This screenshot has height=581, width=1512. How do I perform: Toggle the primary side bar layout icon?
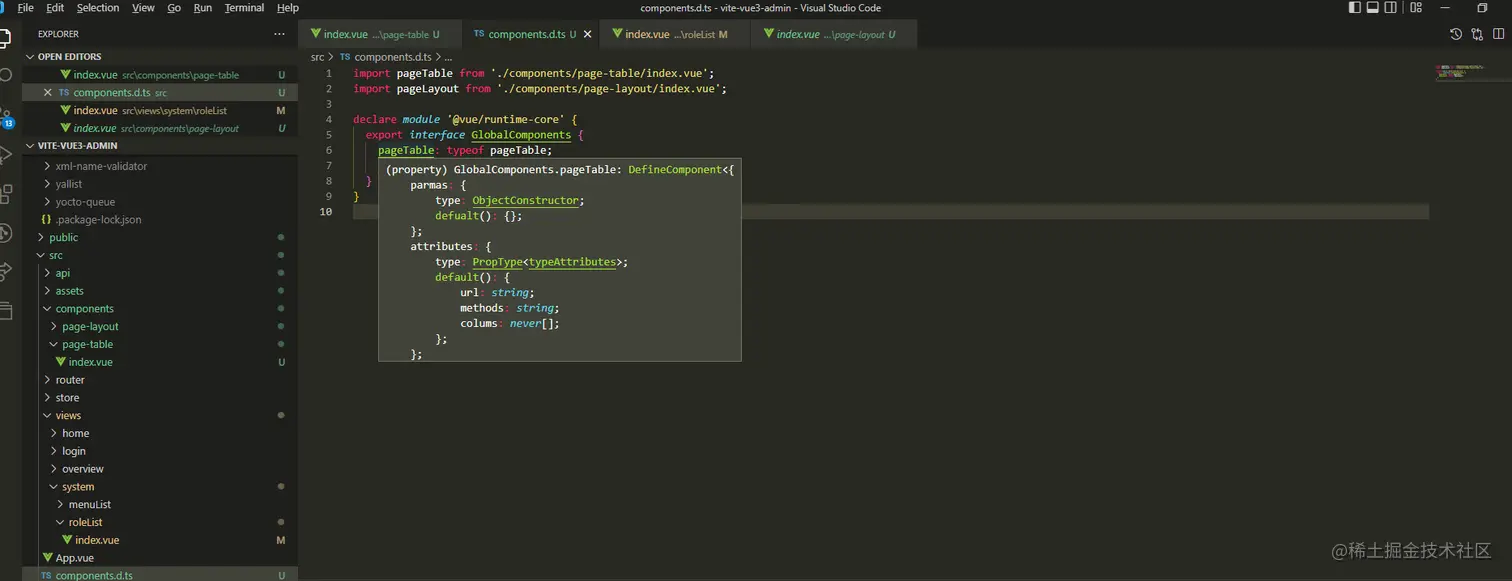coord(1355,8)
